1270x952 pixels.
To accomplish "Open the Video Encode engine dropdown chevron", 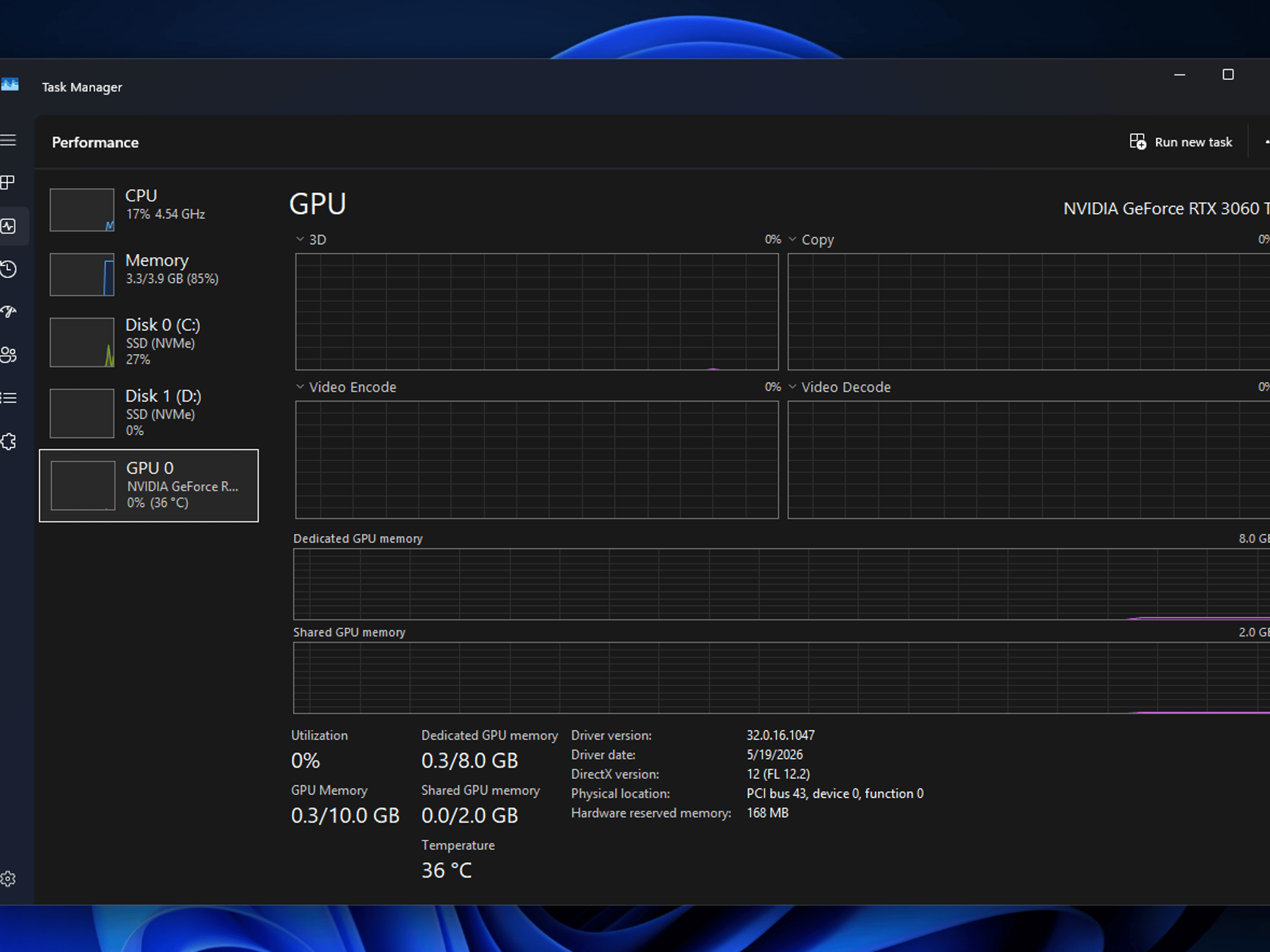I will pyautogui.click(x=300, y=387).
